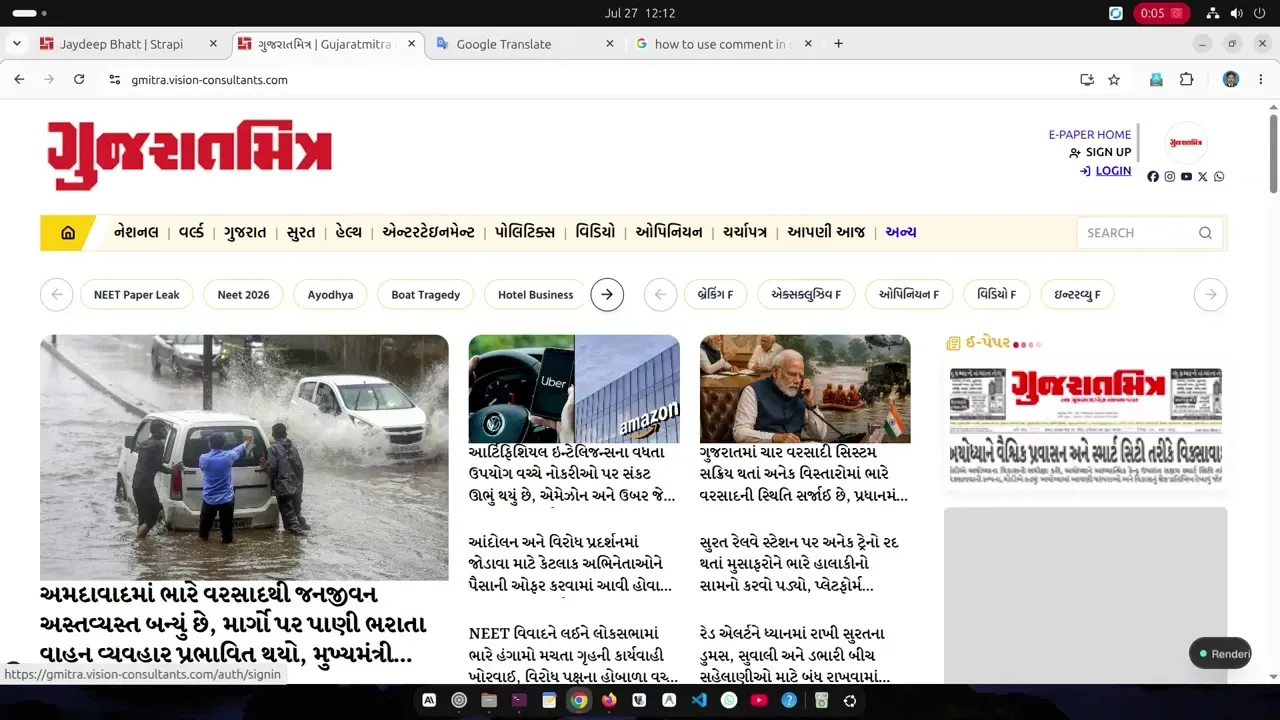
Task: Open the વિડિયો section in the navbar
Action: [595, 233]
